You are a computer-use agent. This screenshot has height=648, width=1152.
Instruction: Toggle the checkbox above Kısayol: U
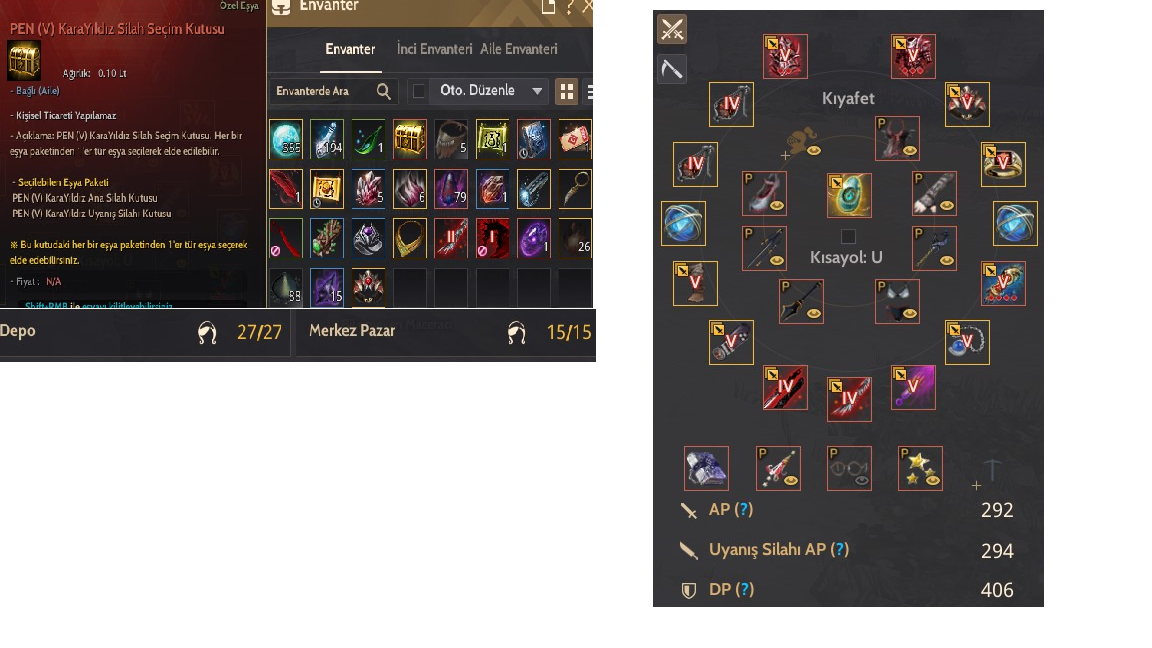click(x=849, y=236)
